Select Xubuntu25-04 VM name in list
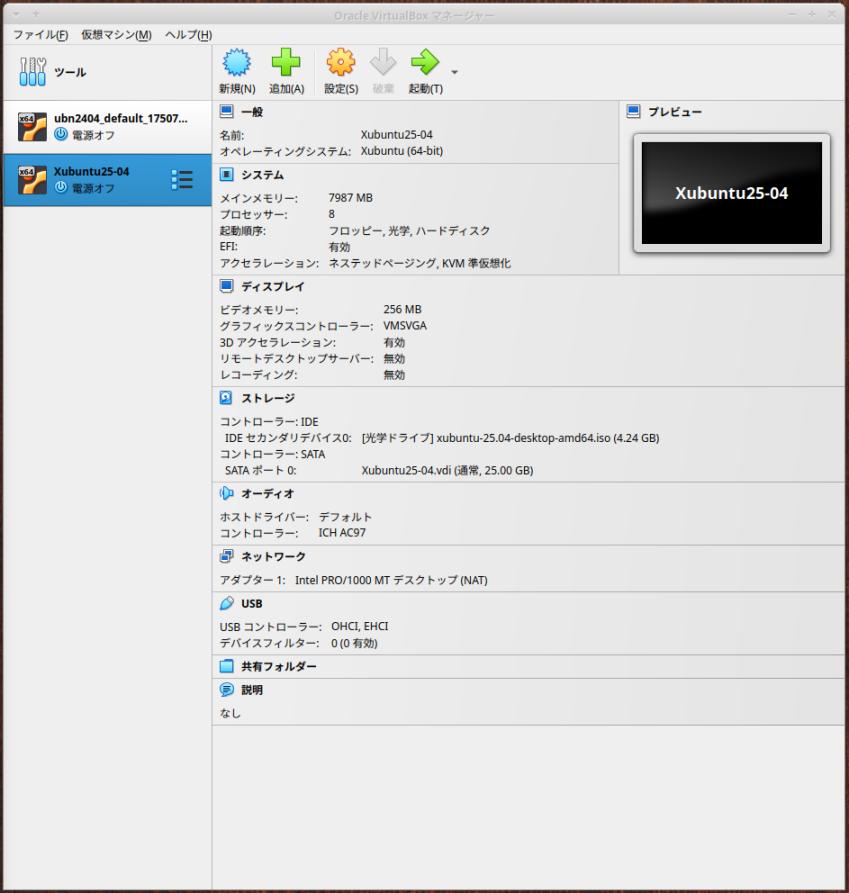The width and height of the screenshot is (849, 893). coord(92,171)
